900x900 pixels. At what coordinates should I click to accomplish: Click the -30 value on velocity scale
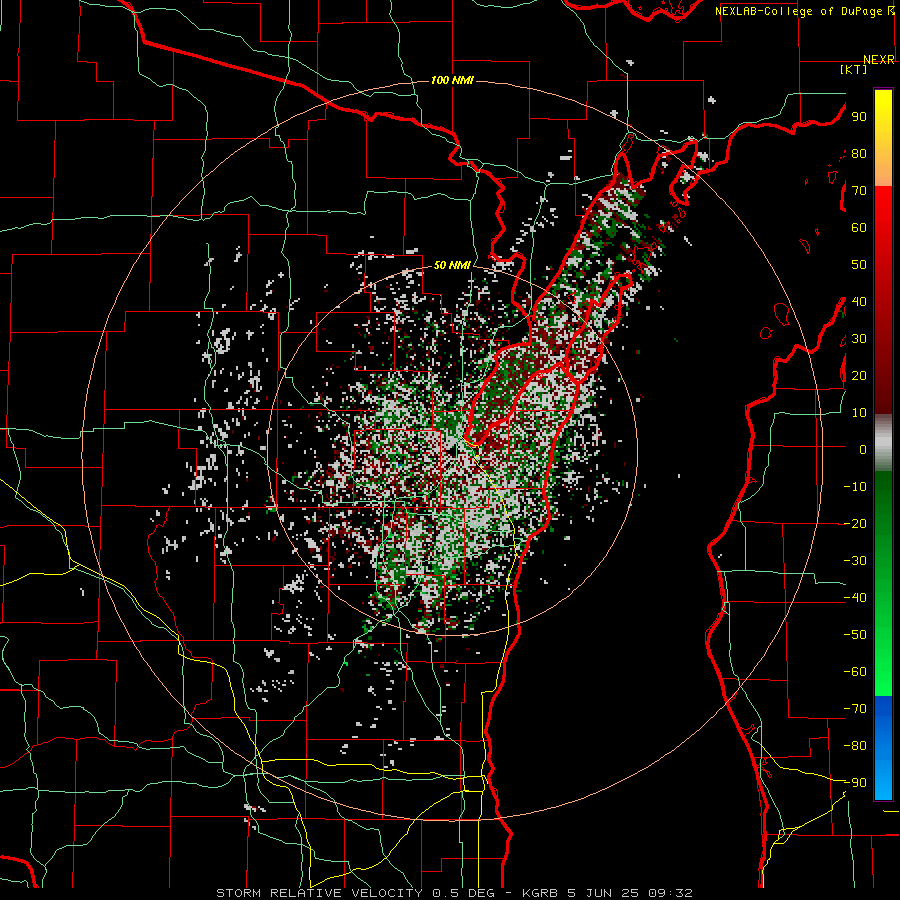(855, 561)
